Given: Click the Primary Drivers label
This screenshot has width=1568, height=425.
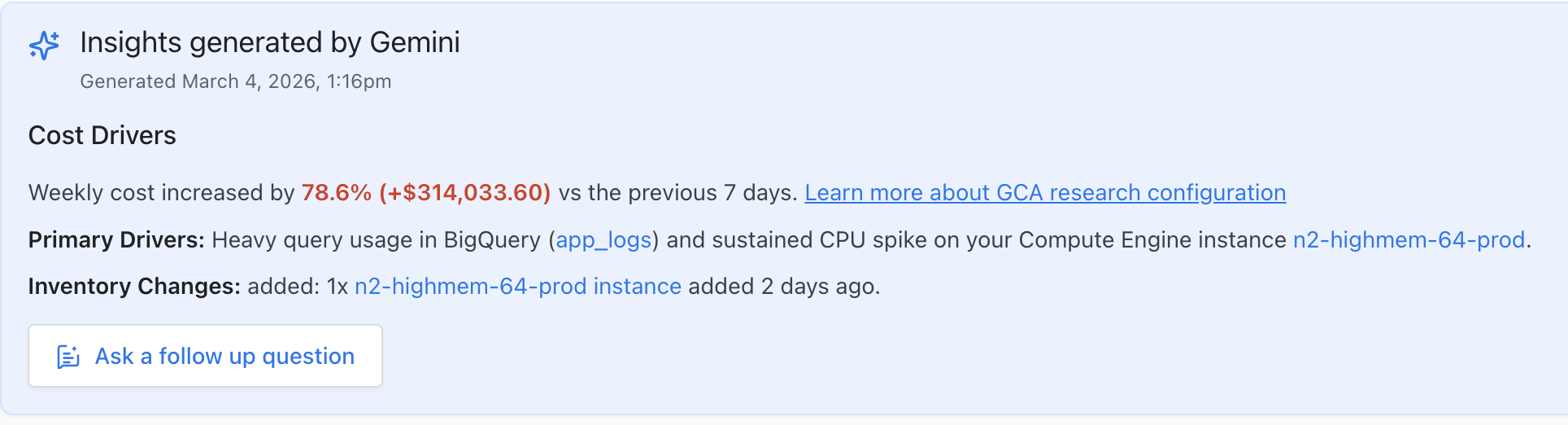Looking at the screenshot, I should click(x=116, y=240).
